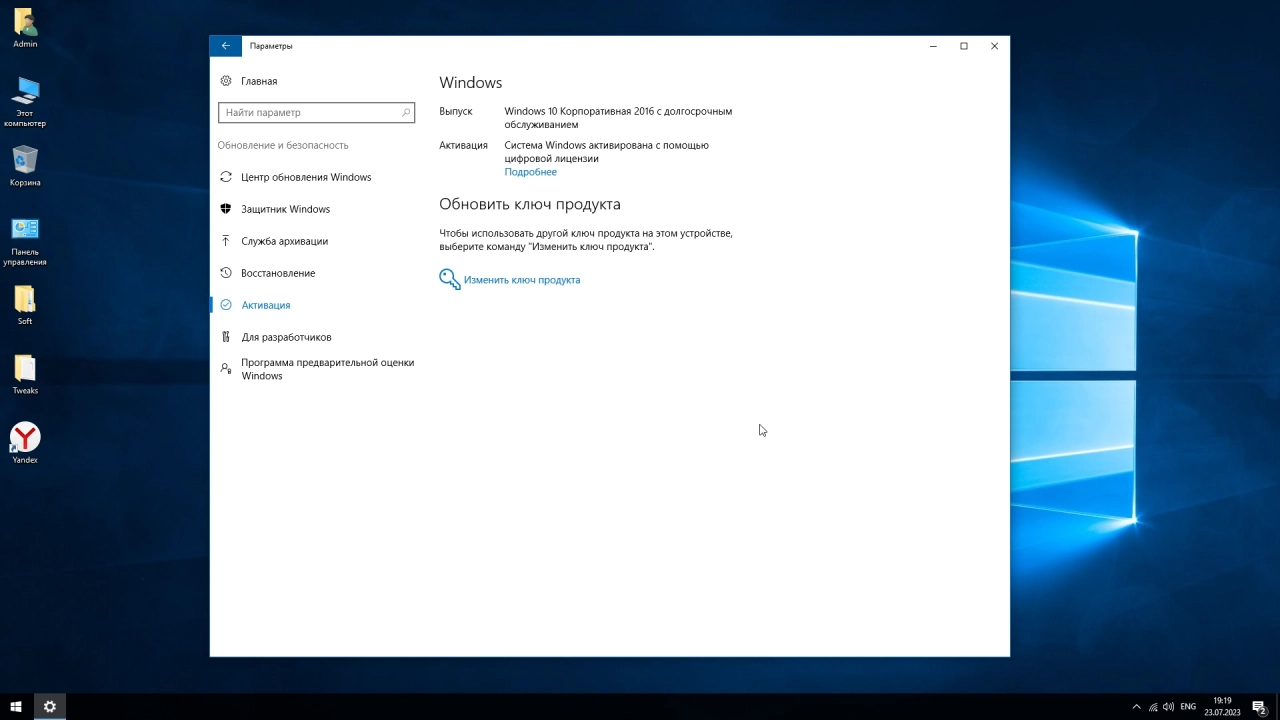Screen dimensions: 1280x720
Task: Show hidden tray icons arrow
Action: click(x=1136, y=707)
